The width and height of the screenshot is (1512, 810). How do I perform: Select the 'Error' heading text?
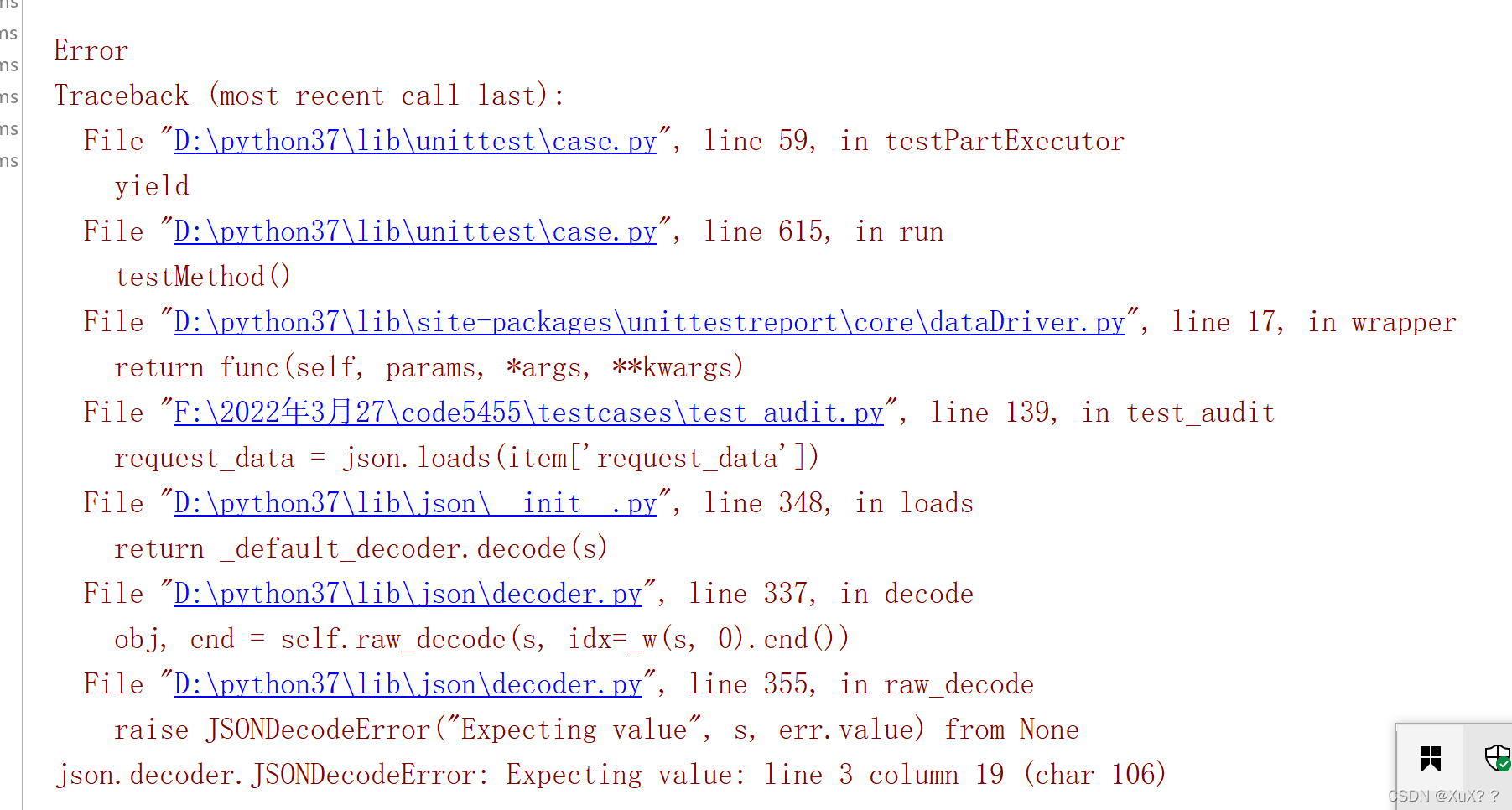tap(91, 50)
